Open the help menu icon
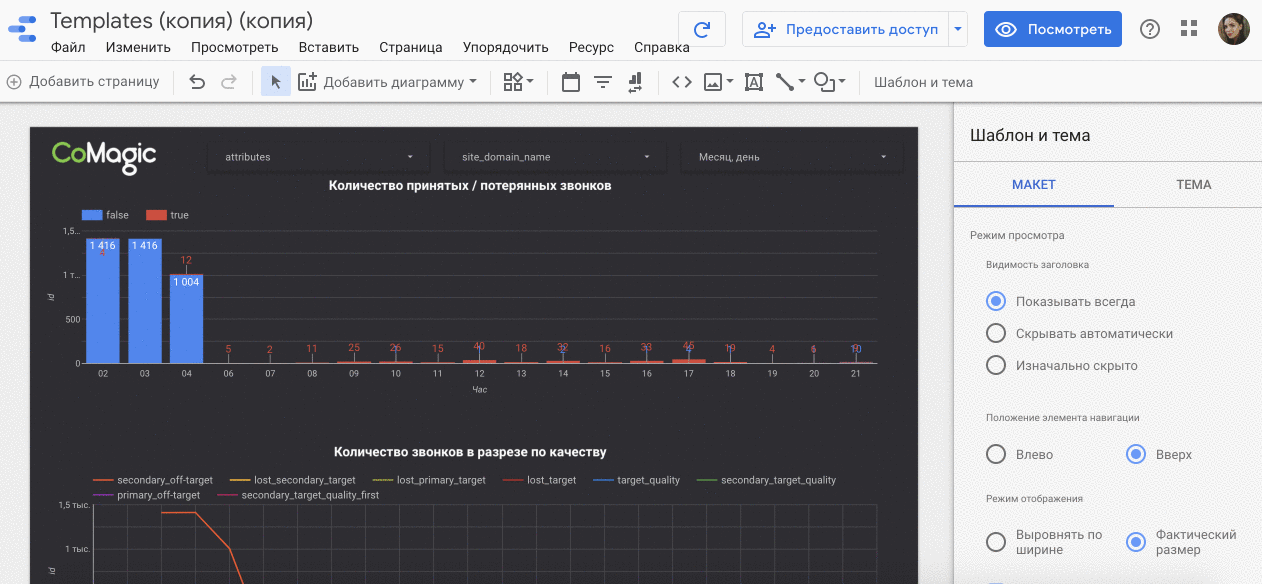1262x584 pixels. (x=1150, y=29)
